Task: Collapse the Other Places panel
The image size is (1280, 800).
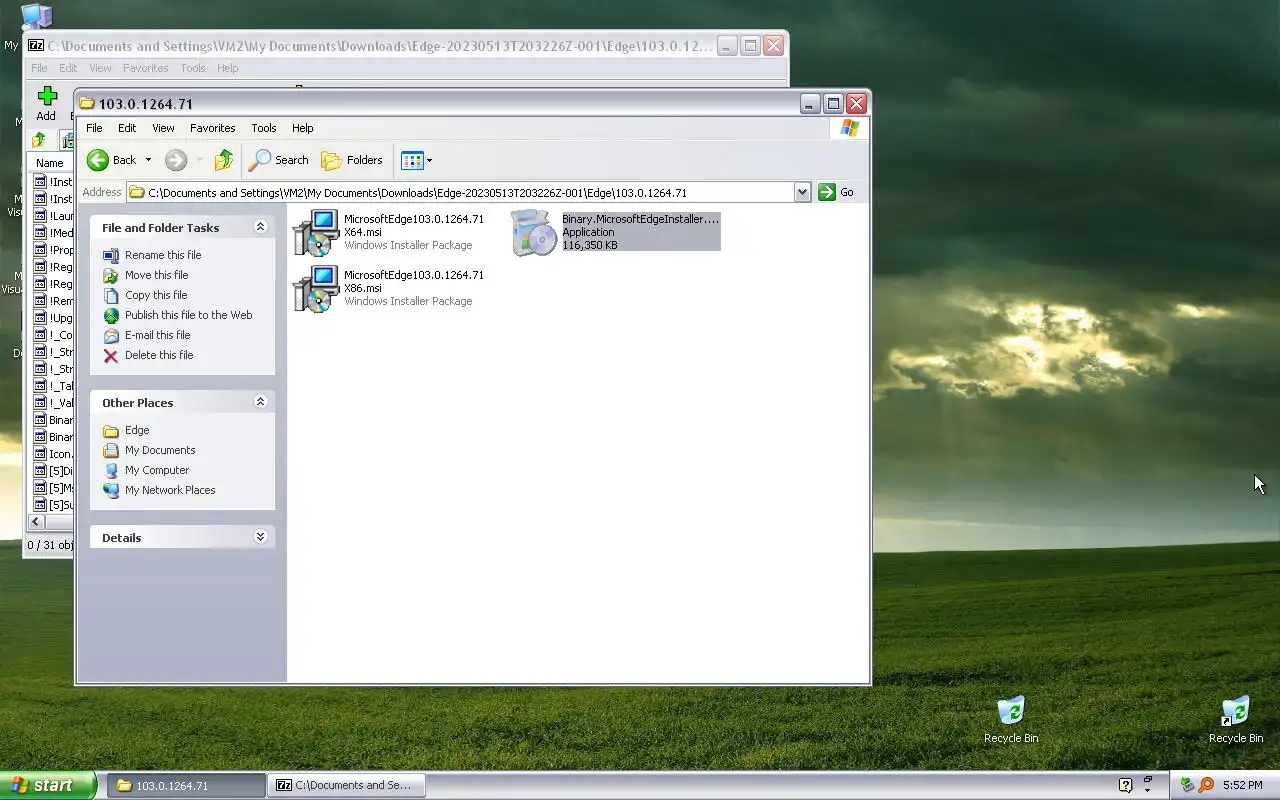Action: pyautogui.click(x=260, y=402)
